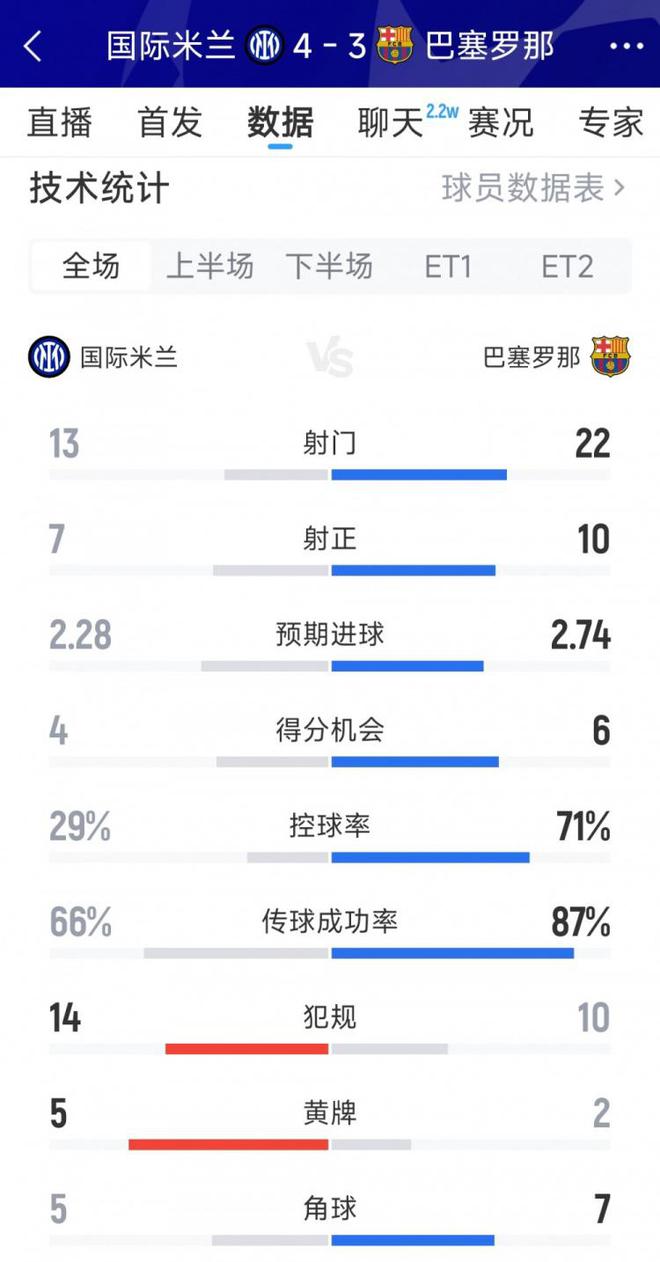660x1262 pixels.
Task: Tap the back arrow icon
Action: coord(34,45)
